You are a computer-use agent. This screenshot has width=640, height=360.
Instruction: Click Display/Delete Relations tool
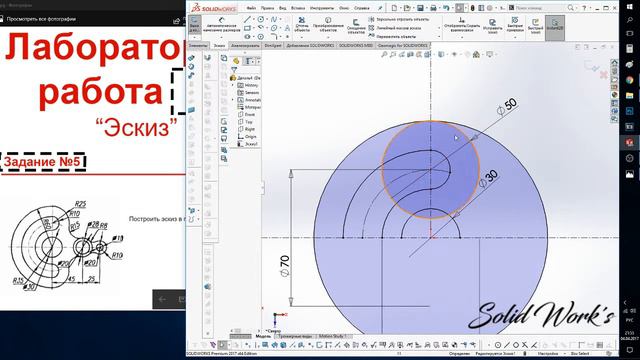coord(462,24)
